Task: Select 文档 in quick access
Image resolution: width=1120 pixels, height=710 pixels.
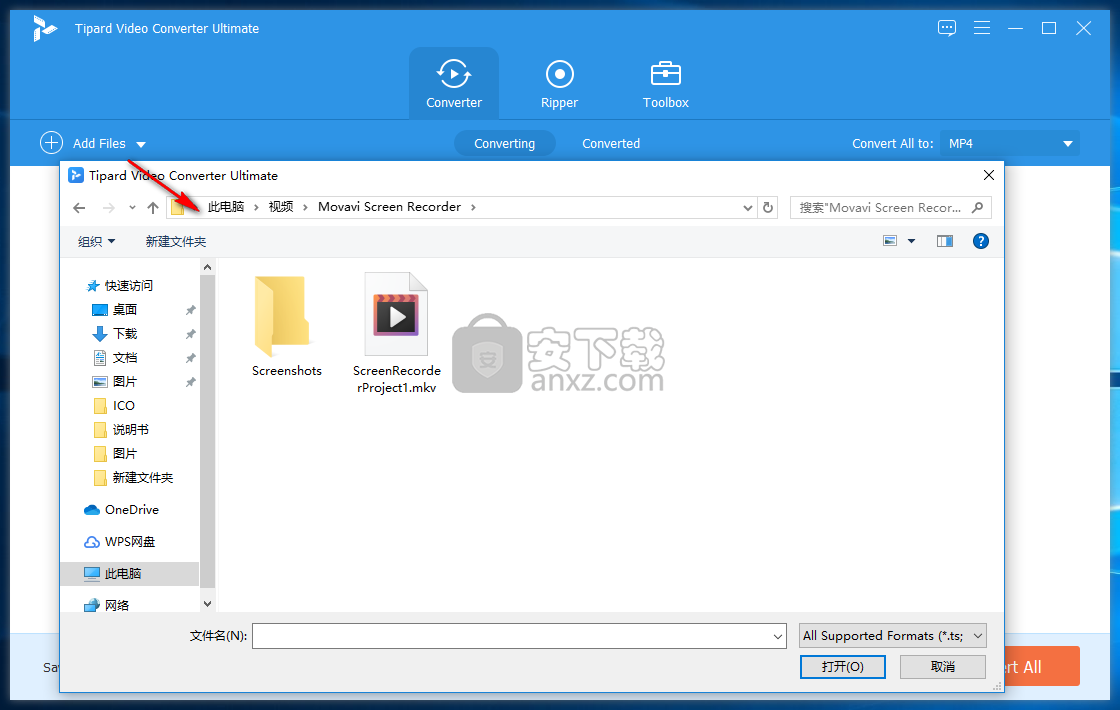Action: coord(115,358)
